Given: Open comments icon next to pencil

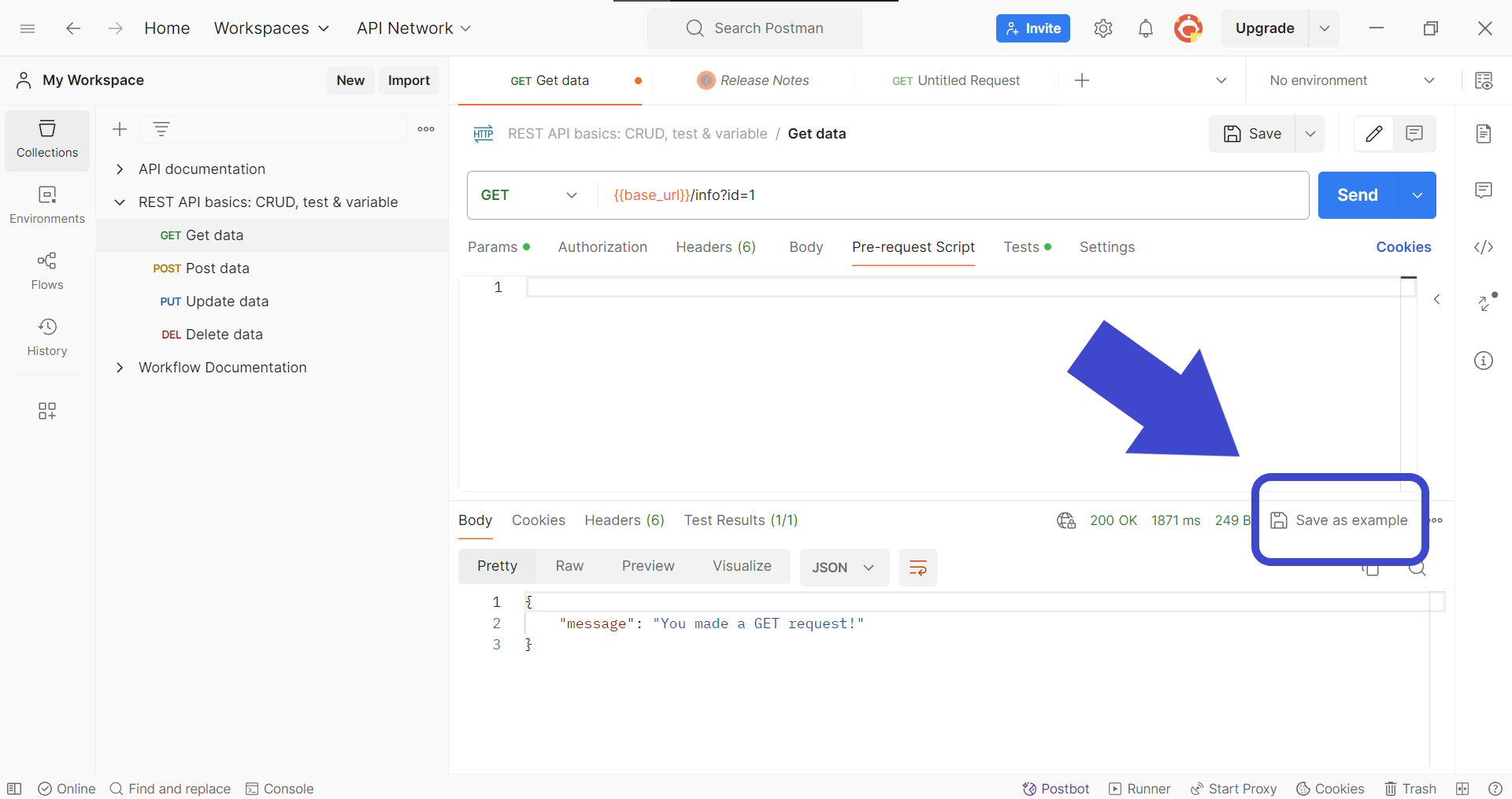Looking at the screenshot, I should click(1414, 134).
